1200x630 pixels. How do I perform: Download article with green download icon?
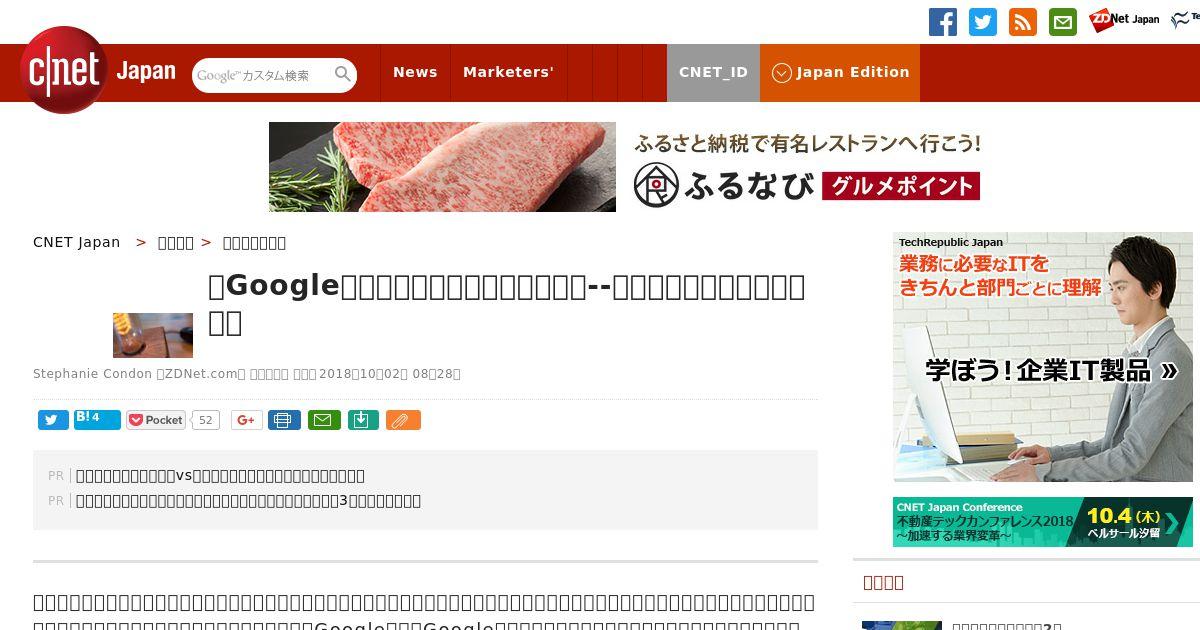(363, 420)
